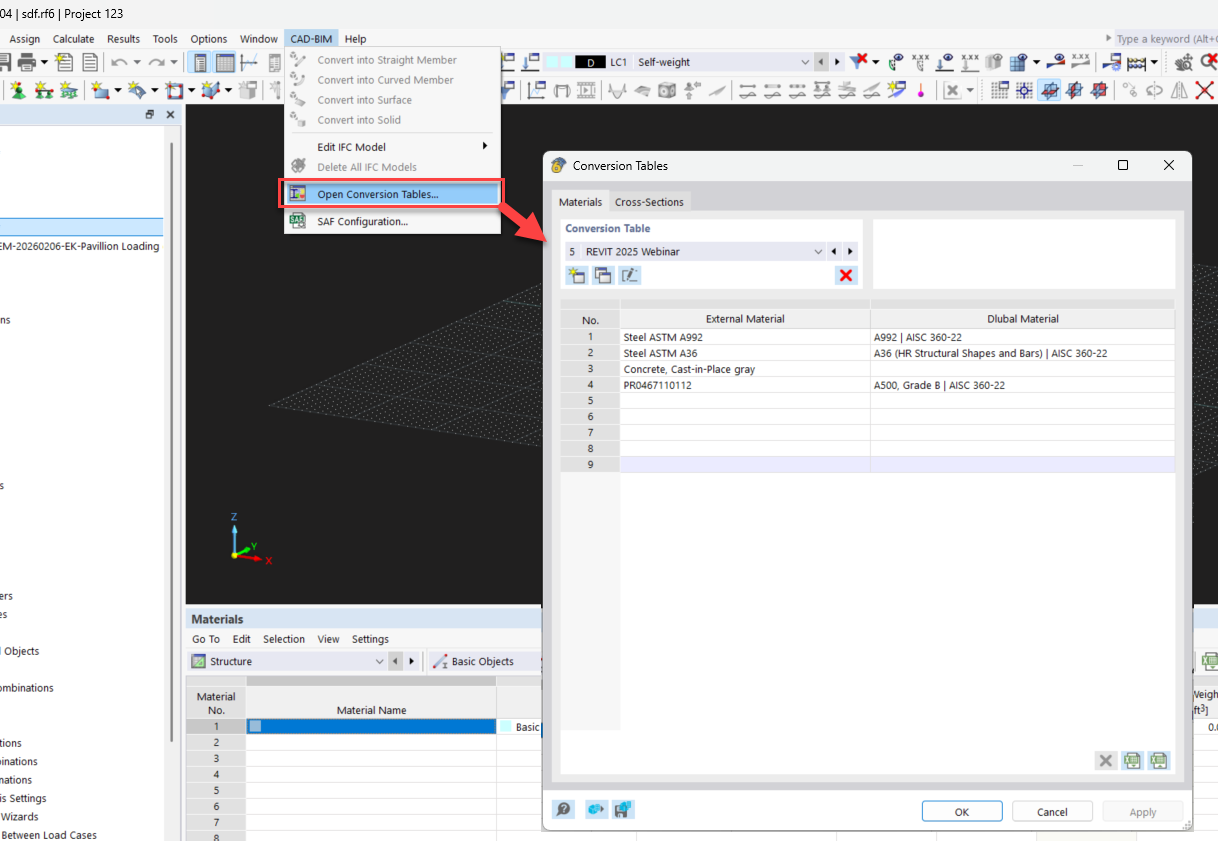Open the Self-weight load case dropdown
The width and height of the screenshot is (1218, 841).
pos(806,61)
